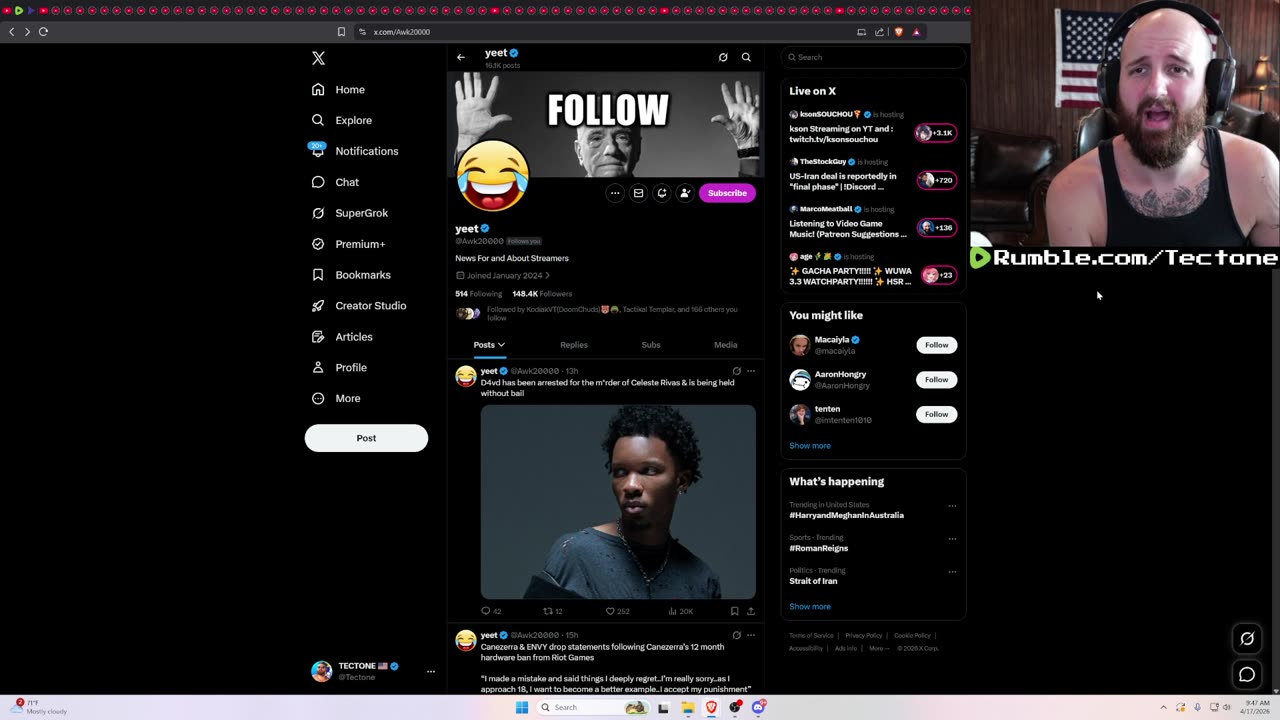Follow AaronHongry
1280x720 pixels.
click(936, 379)
